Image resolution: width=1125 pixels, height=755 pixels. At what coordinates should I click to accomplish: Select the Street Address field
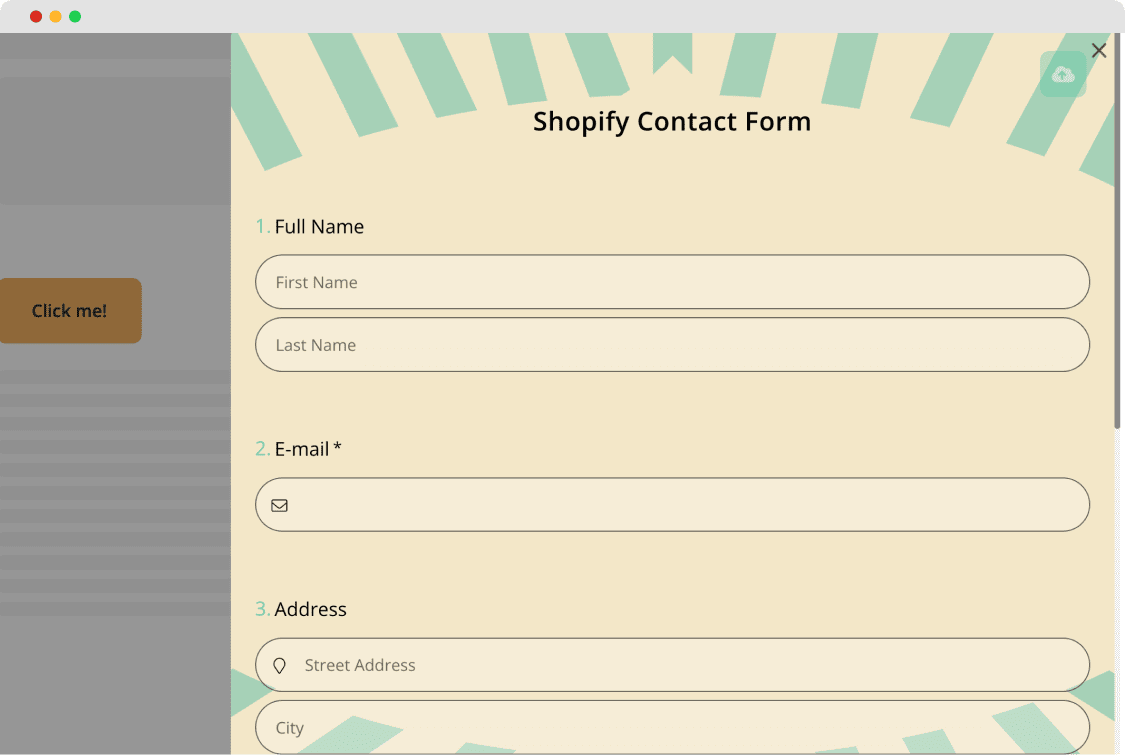672,665
